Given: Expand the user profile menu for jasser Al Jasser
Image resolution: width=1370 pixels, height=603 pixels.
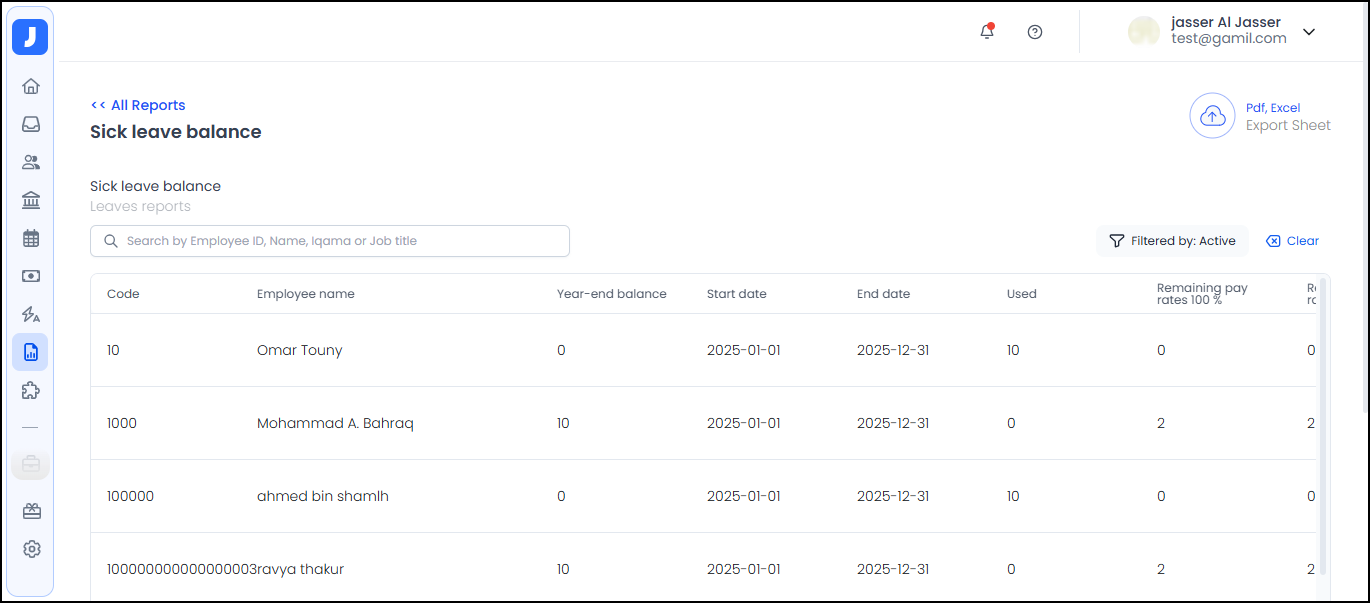Looking at the screenshot, I should coord(1309,32).
